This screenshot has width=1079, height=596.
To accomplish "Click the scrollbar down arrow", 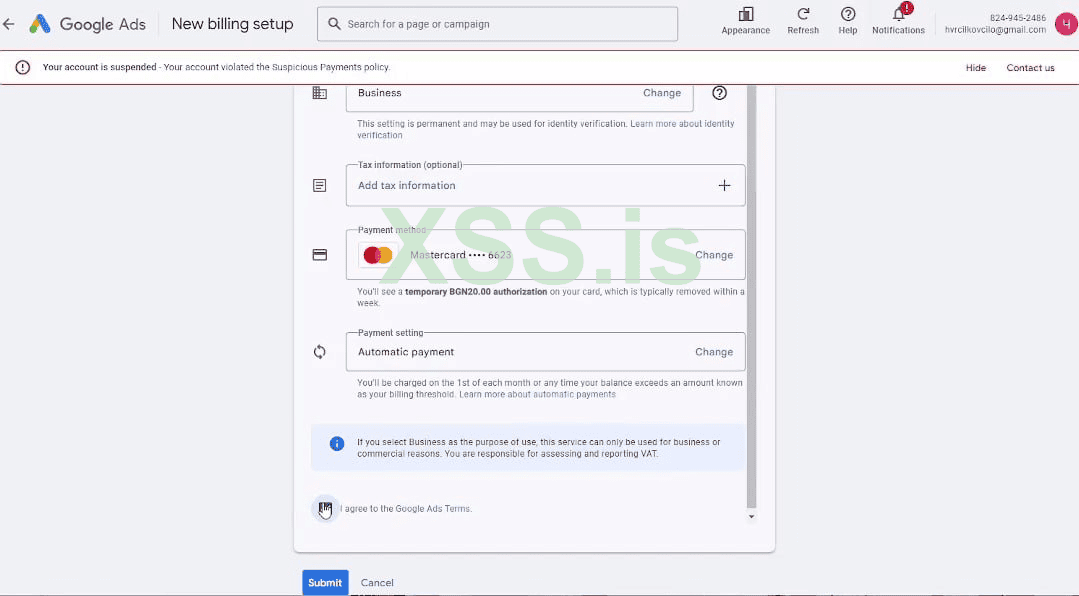I will click(x=751, y=516).
